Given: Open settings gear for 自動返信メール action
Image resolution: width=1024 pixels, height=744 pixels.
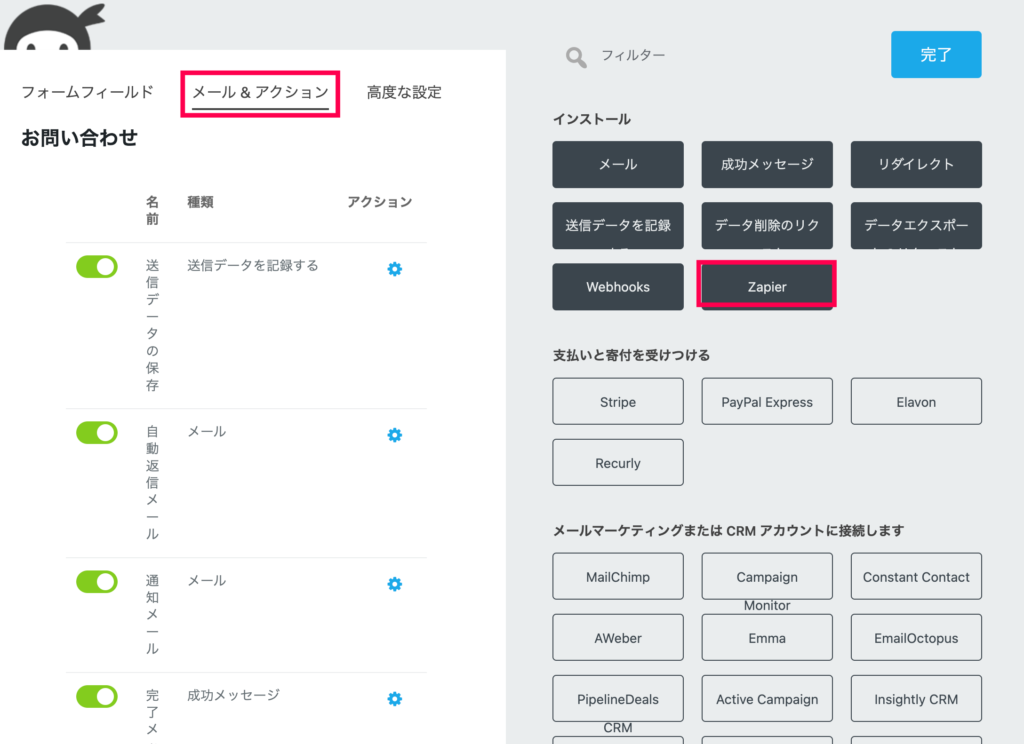Looking at the screenshot, I should coord(394,434).
